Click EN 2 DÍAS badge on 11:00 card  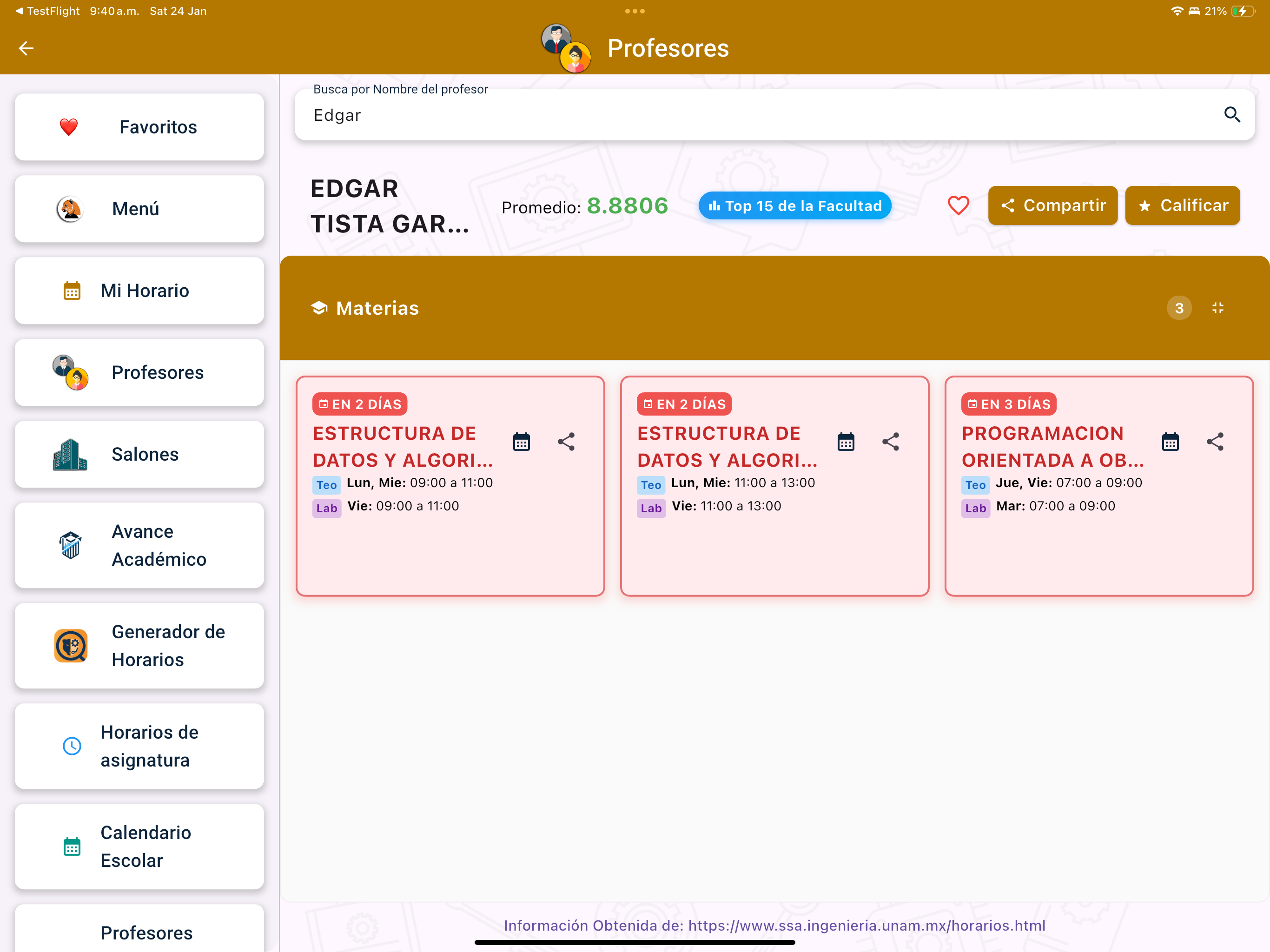[x=684, y=404]
